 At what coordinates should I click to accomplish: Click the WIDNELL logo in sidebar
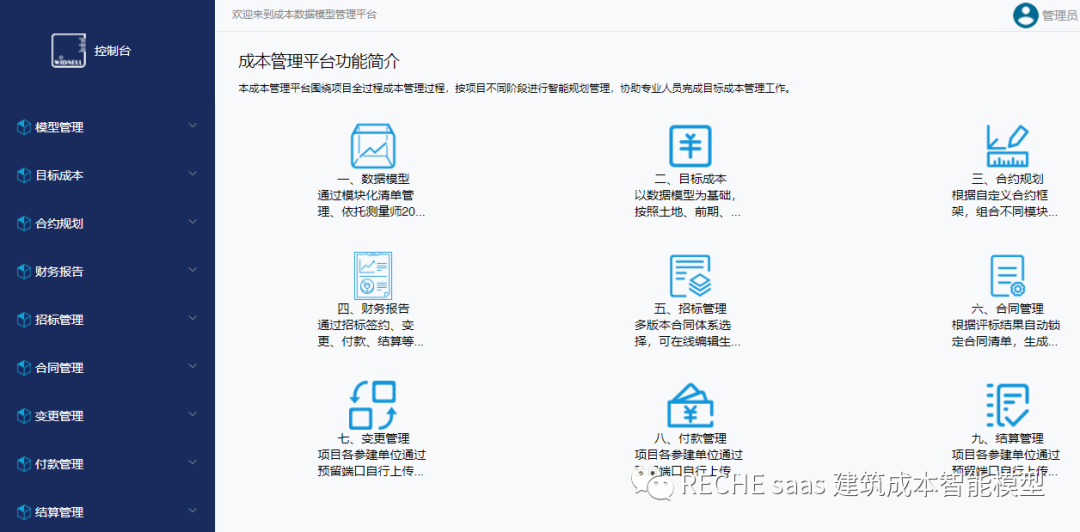tap(68, 50)
